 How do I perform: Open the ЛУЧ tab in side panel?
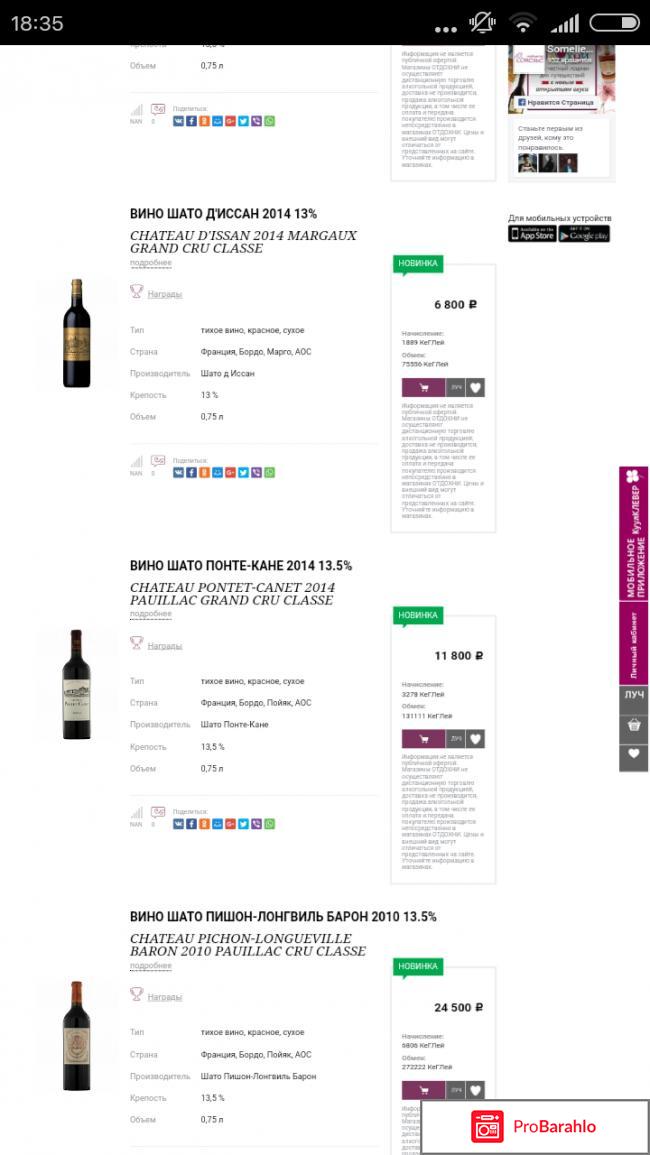point(633,695)
